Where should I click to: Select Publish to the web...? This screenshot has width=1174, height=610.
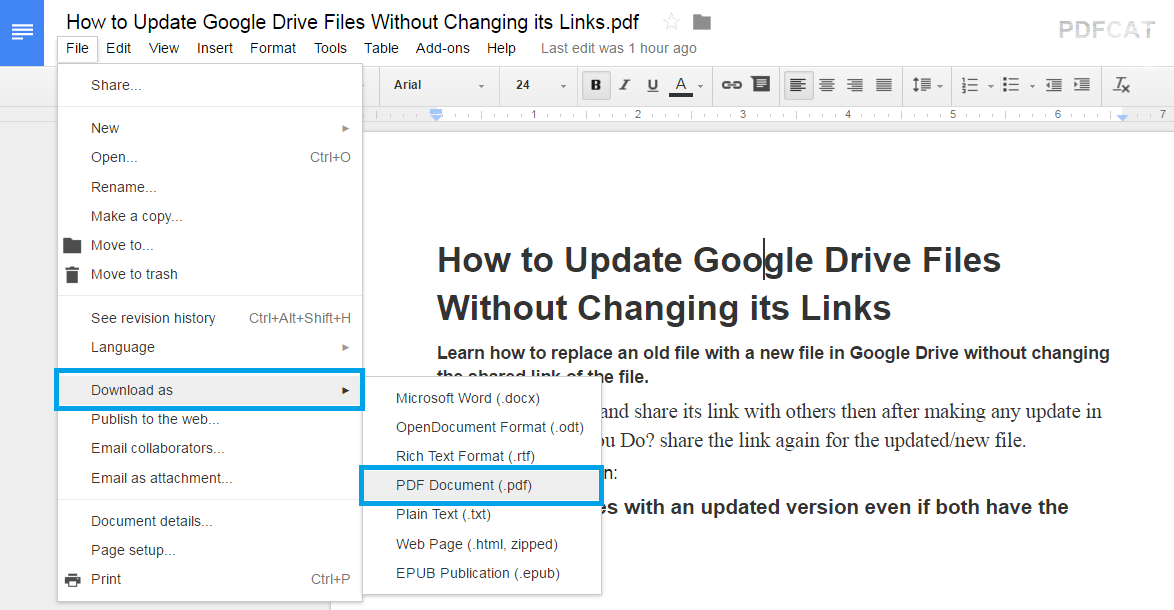(210, 419)
